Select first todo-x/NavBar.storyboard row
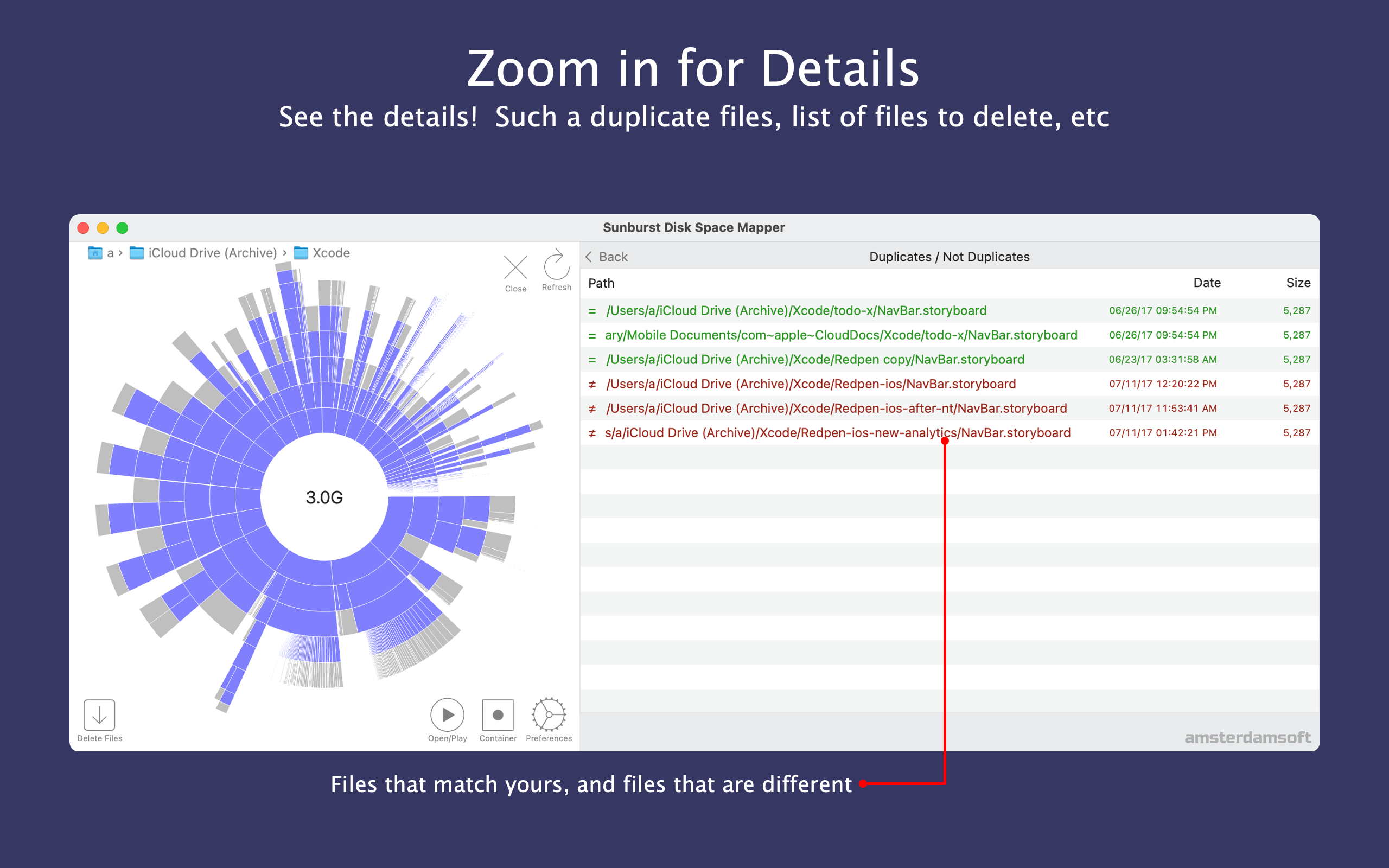 point(950,310)
